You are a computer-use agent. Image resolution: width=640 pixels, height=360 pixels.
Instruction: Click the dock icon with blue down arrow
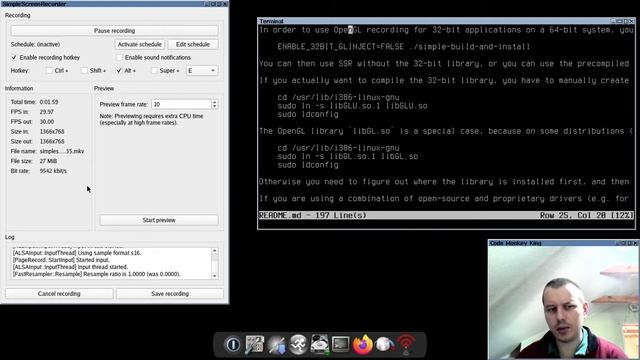(x=276, y=344)
